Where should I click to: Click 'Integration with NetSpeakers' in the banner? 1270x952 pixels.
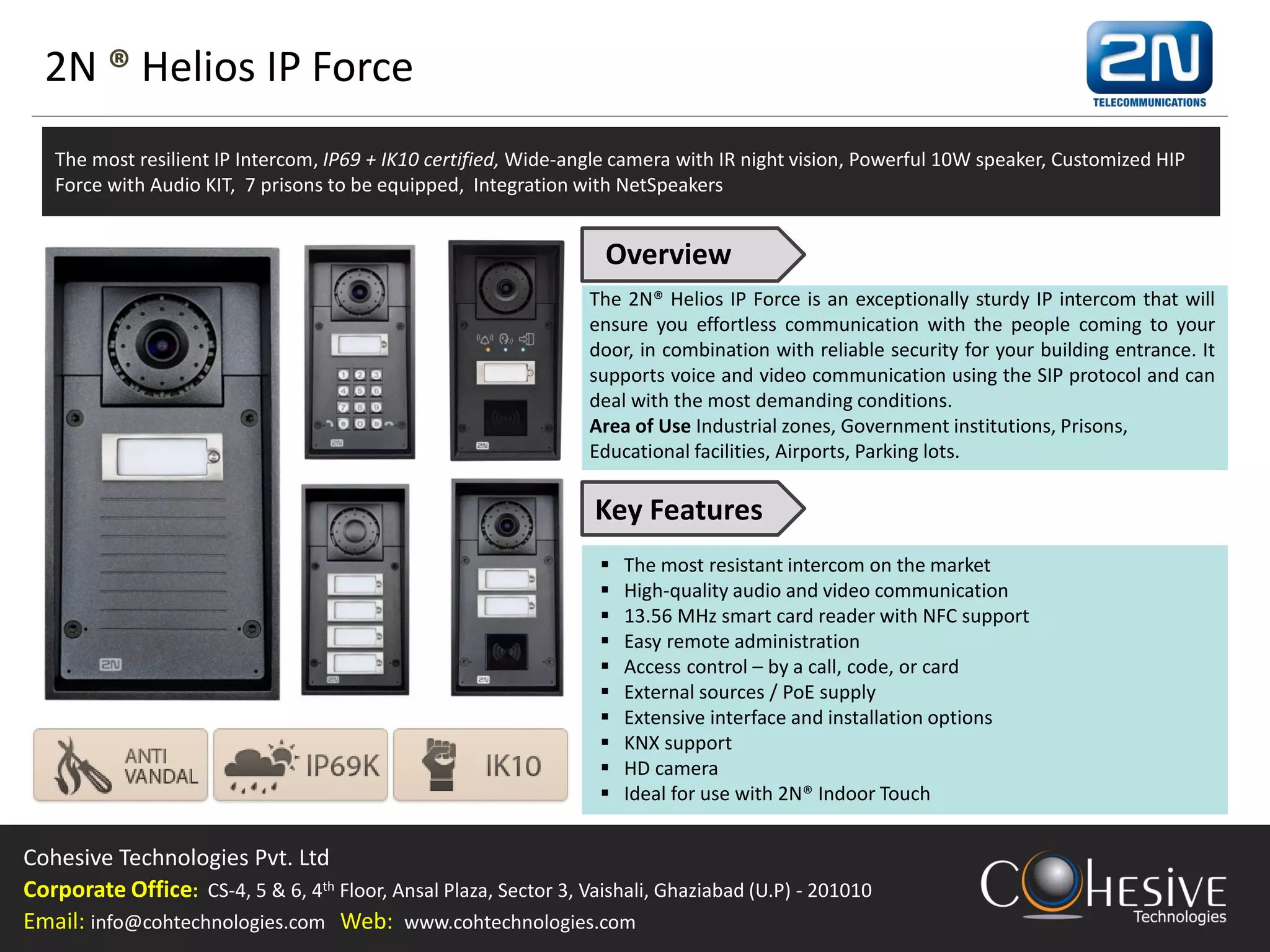598,185
